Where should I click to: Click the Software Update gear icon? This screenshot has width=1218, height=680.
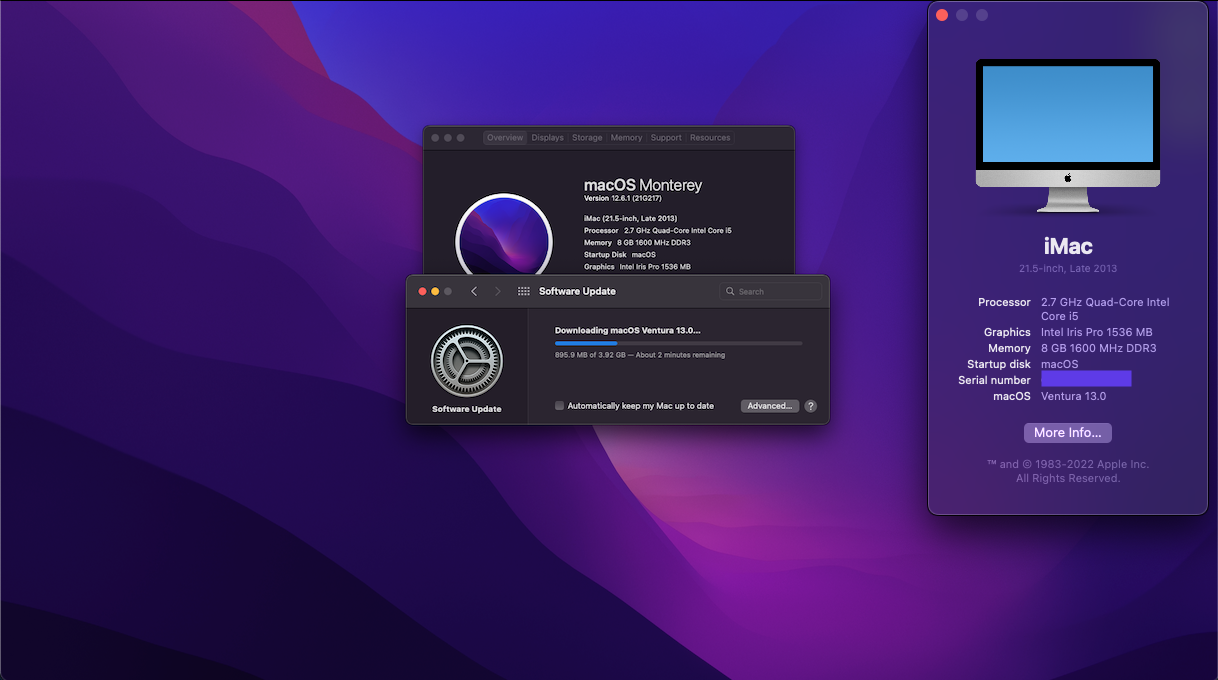click(x=467, y=361)
